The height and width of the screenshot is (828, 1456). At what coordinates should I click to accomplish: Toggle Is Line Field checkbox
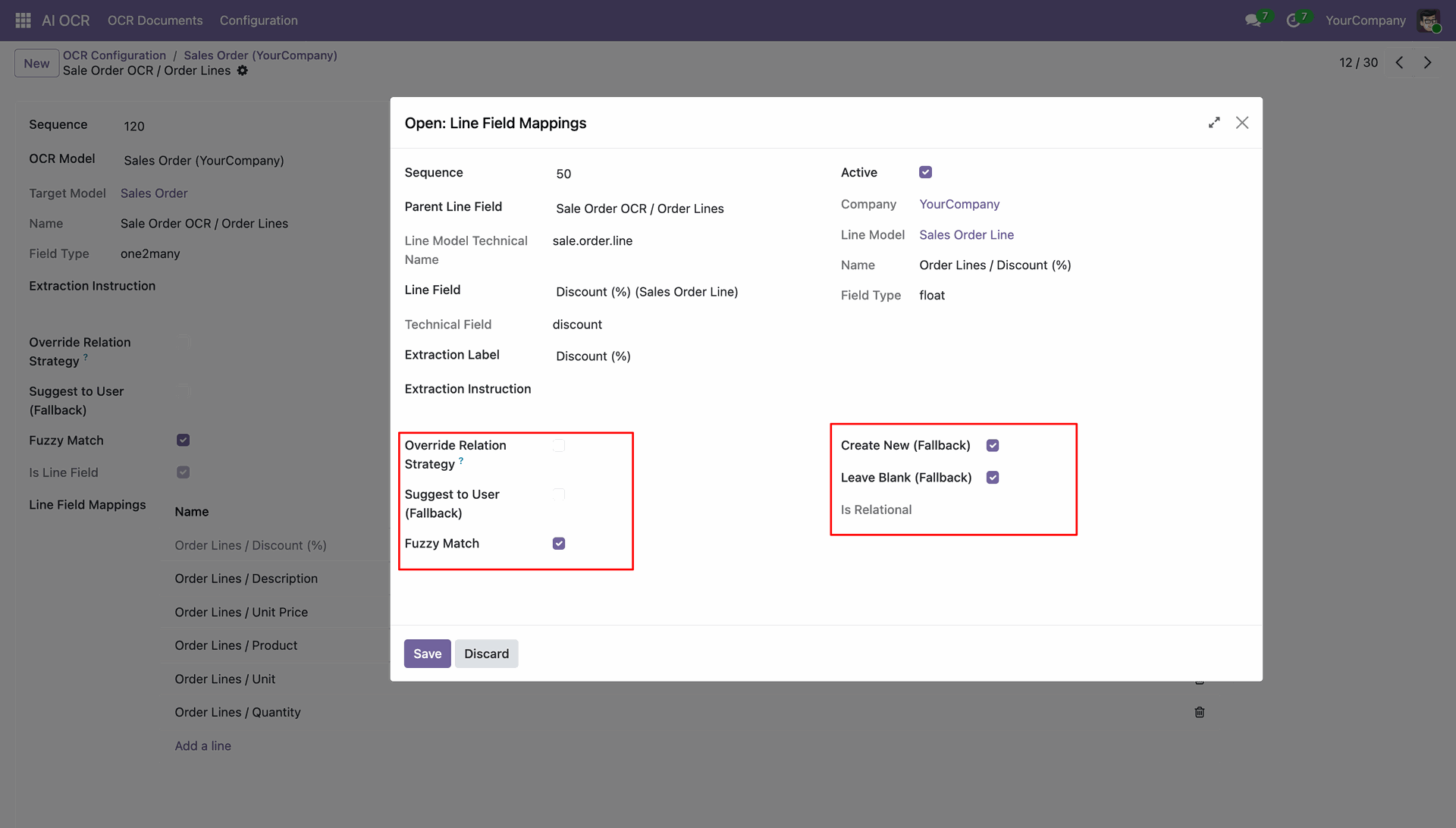183,472
